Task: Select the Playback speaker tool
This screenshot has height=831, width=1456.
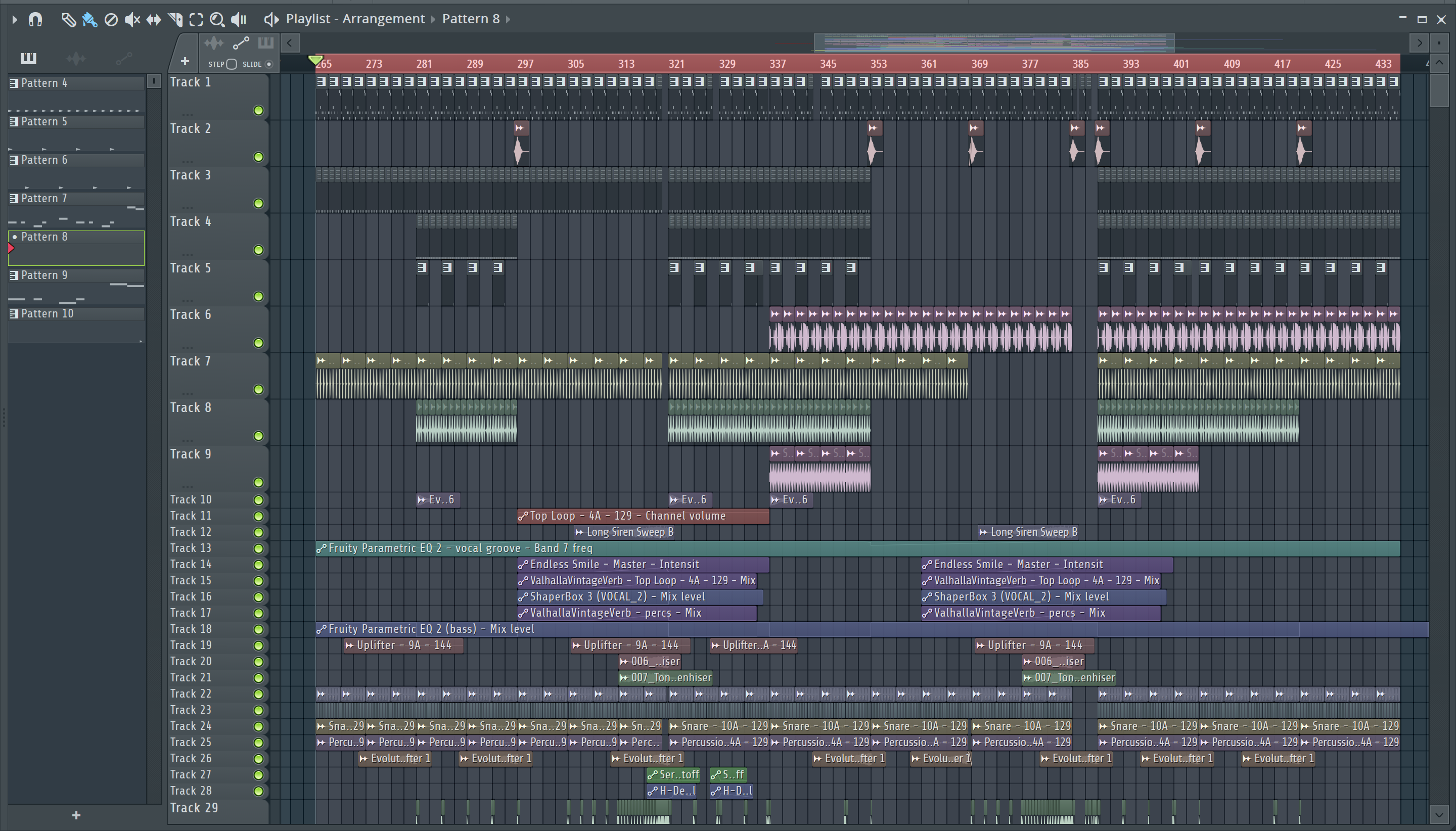Action: 239,20
